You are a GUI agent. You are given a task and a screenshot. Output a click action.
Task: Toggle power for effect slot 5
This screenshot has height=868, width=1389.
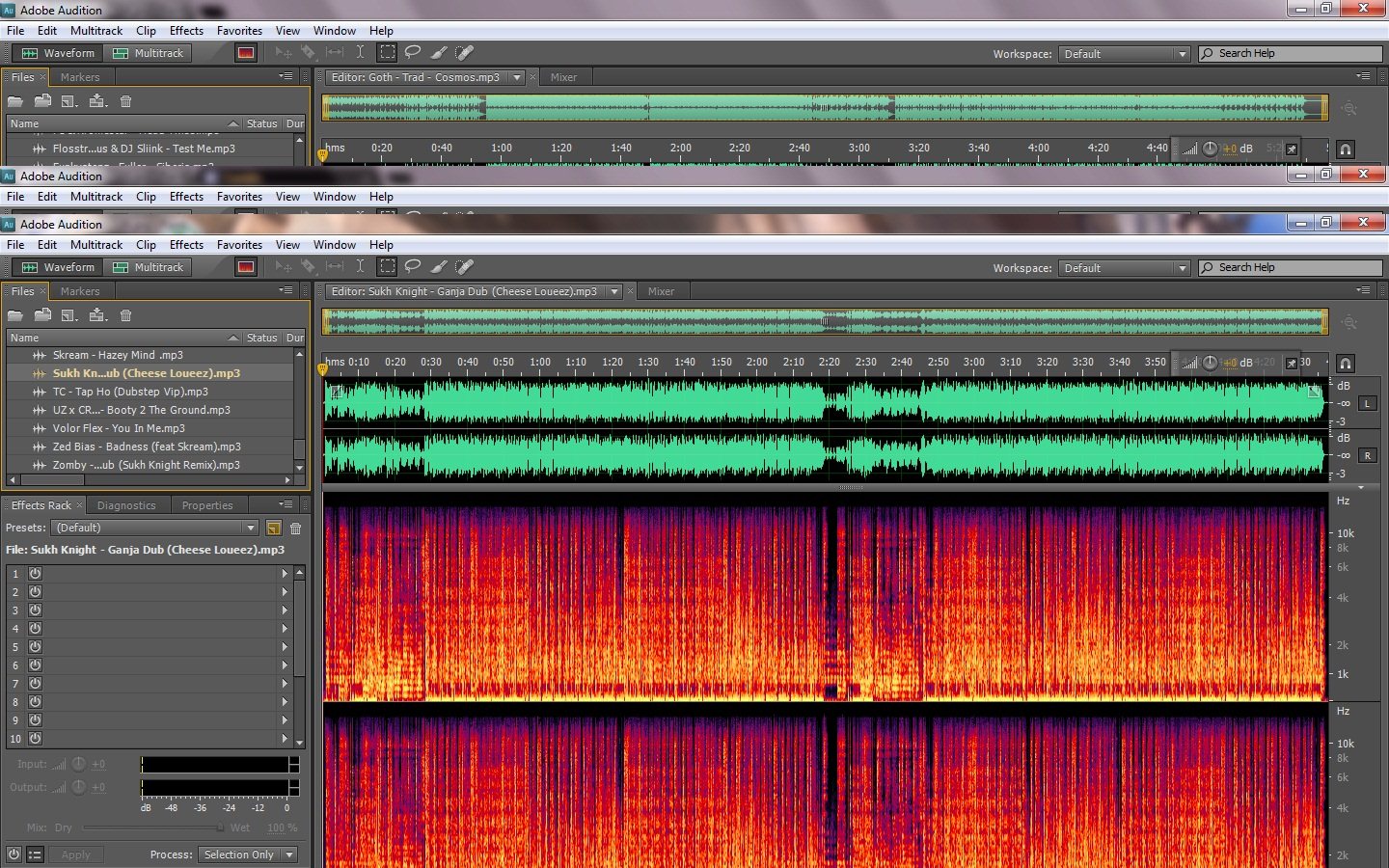point(35,646)
